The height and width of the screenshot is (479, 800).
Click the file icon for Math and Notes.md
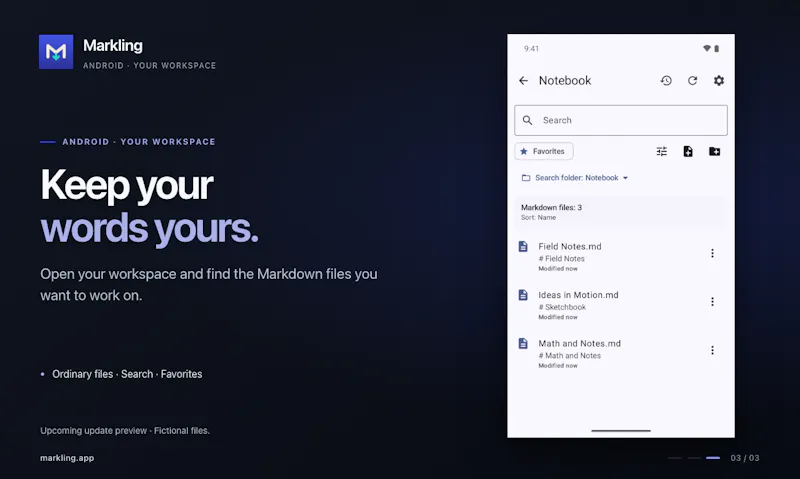523,343
